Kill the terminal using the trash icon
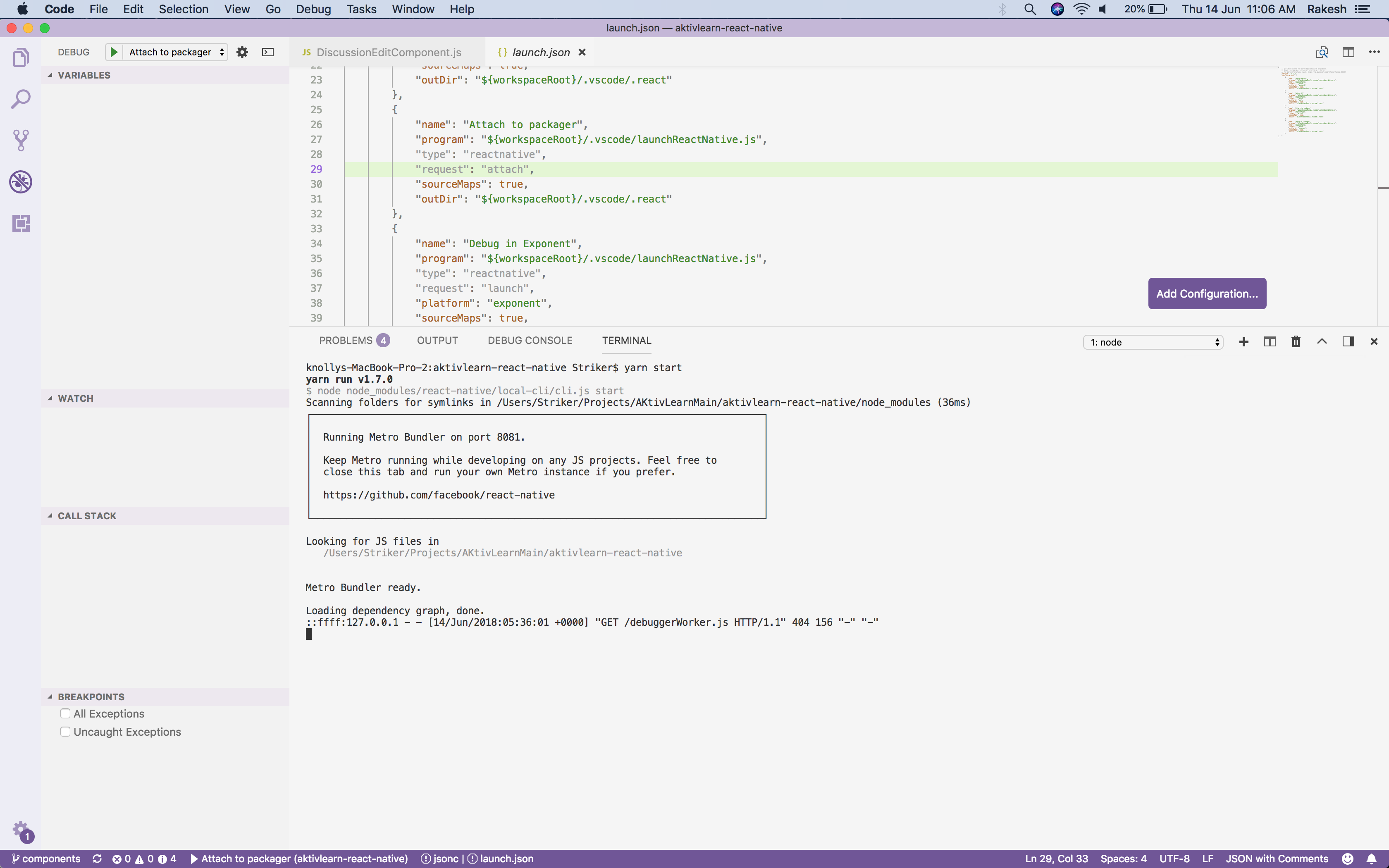Screen dimensions: 1389x868 coord(1296,341)
